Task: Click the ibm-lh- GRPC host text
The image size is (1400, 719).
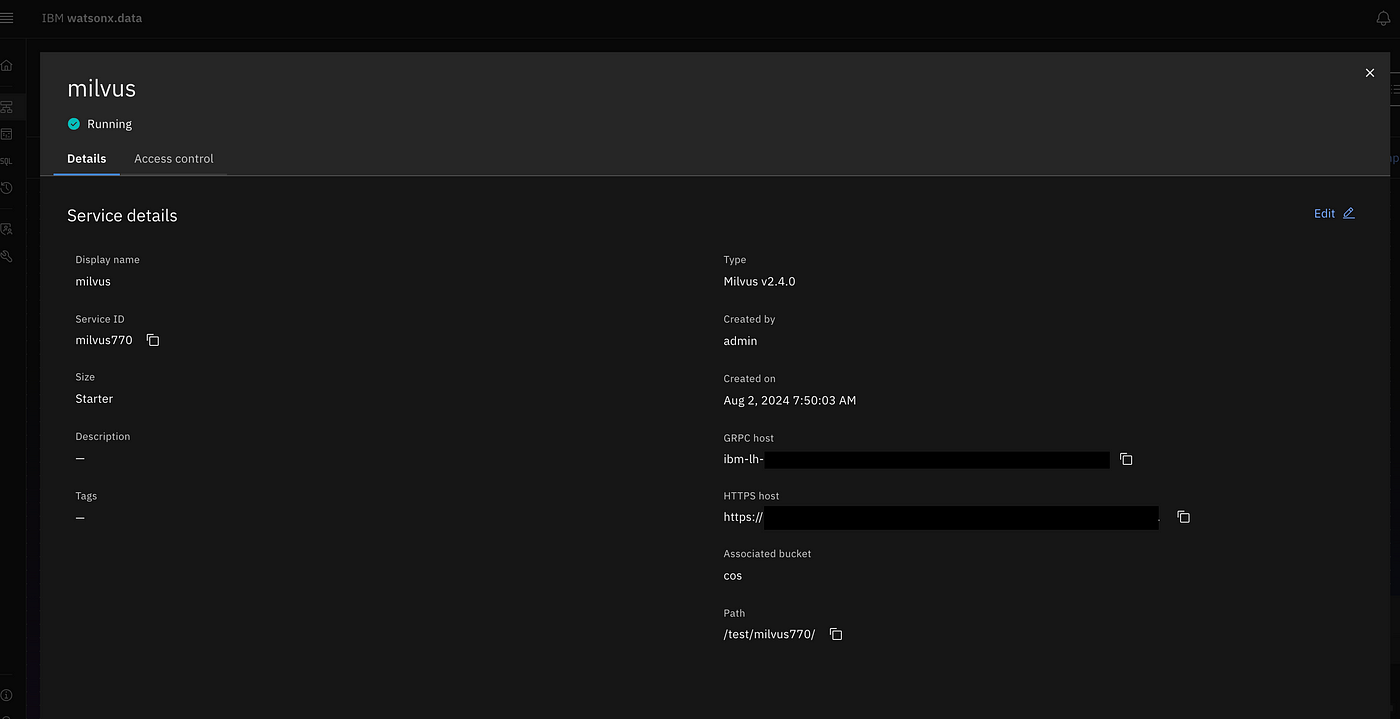Action: [743, 460]
